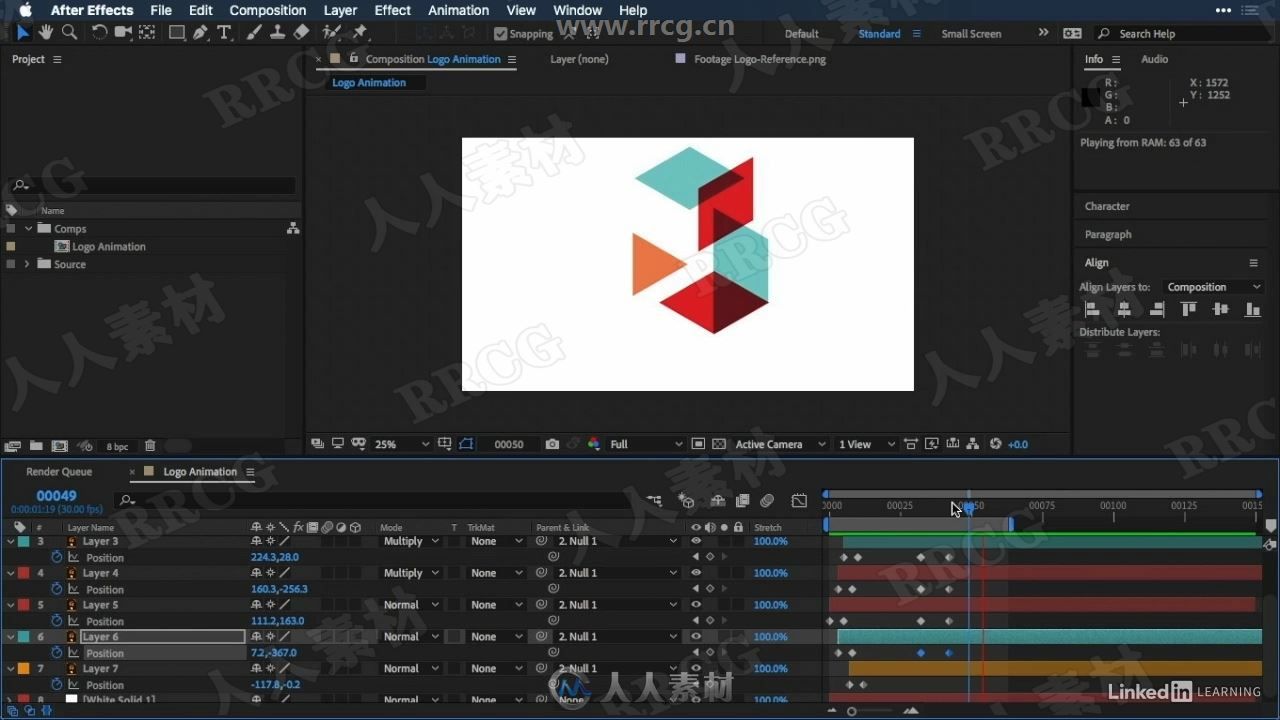Image resolution: width=1280 pixels, height=720 pixels.
Task: Open the Character panel
Action: (x=1107, y=206)
